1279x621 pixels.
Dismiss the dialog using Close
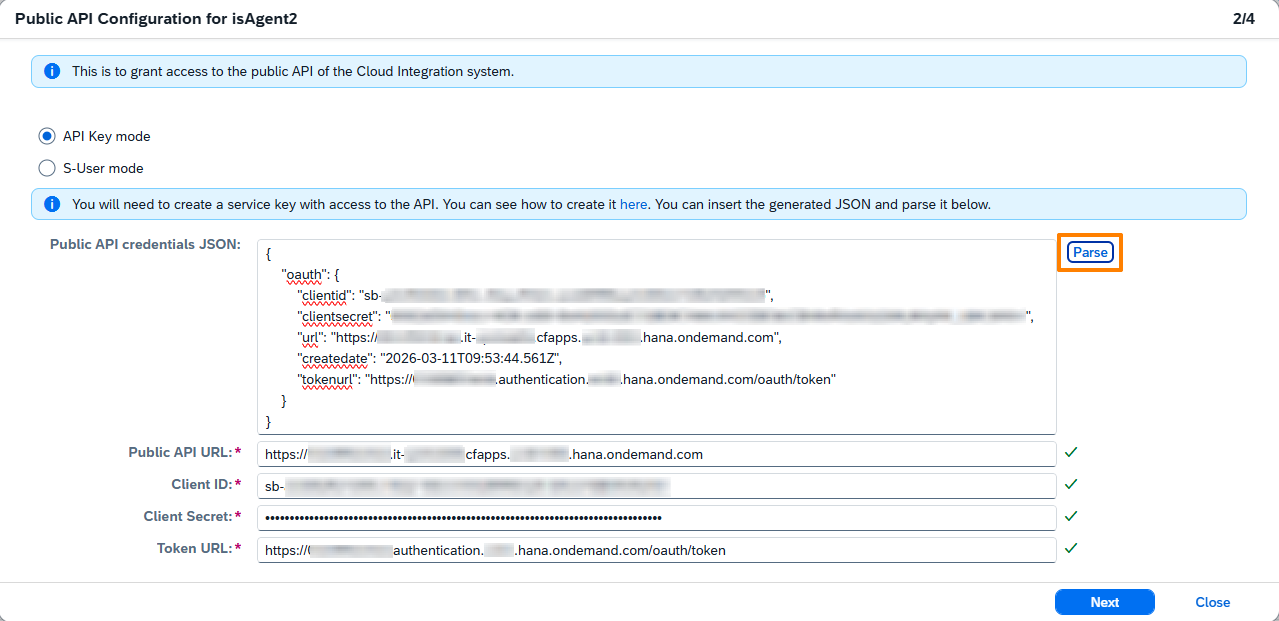pos(1212,602)
